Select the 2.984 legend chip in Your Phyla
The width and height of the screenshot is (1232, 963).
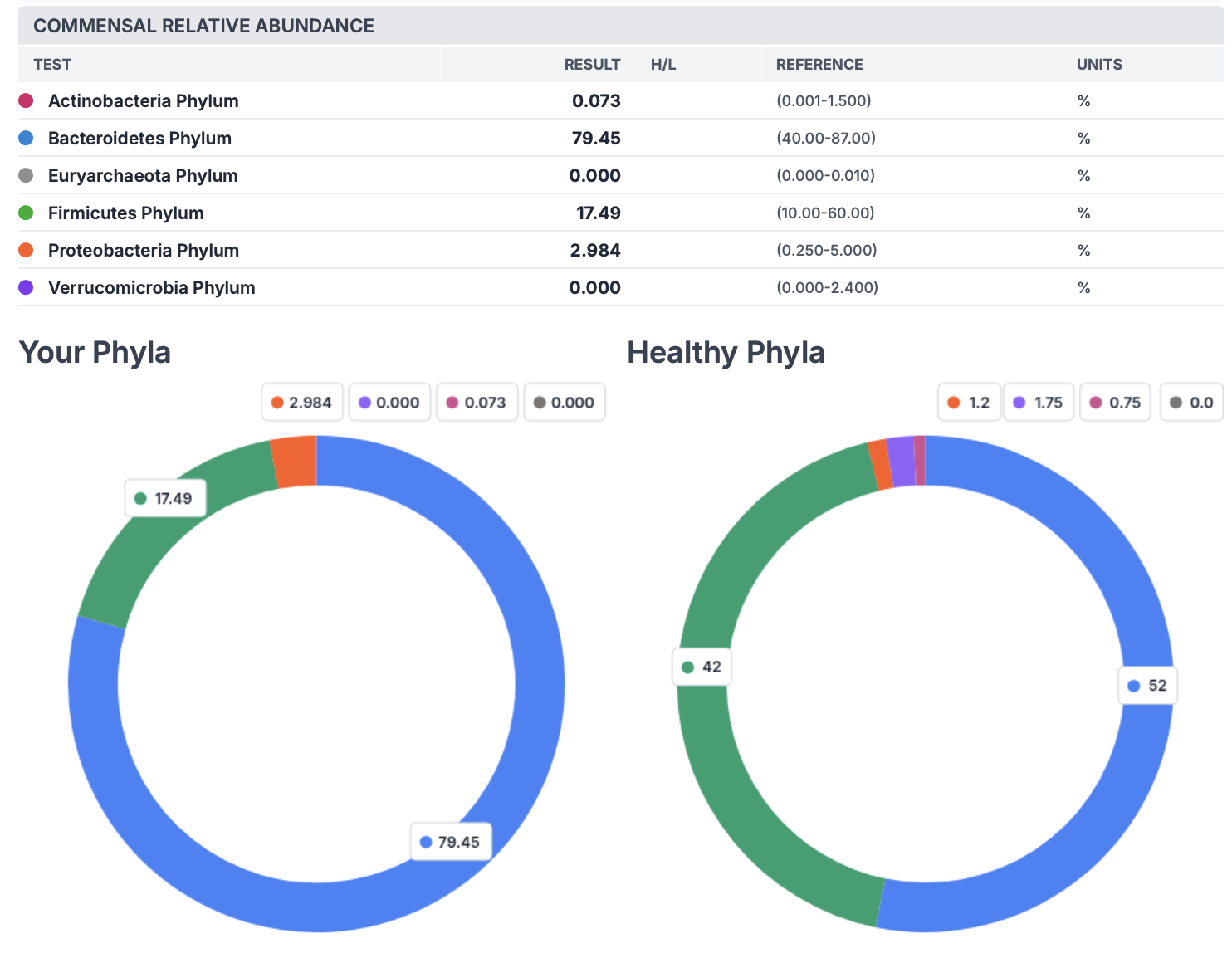[x=302, y=403]
